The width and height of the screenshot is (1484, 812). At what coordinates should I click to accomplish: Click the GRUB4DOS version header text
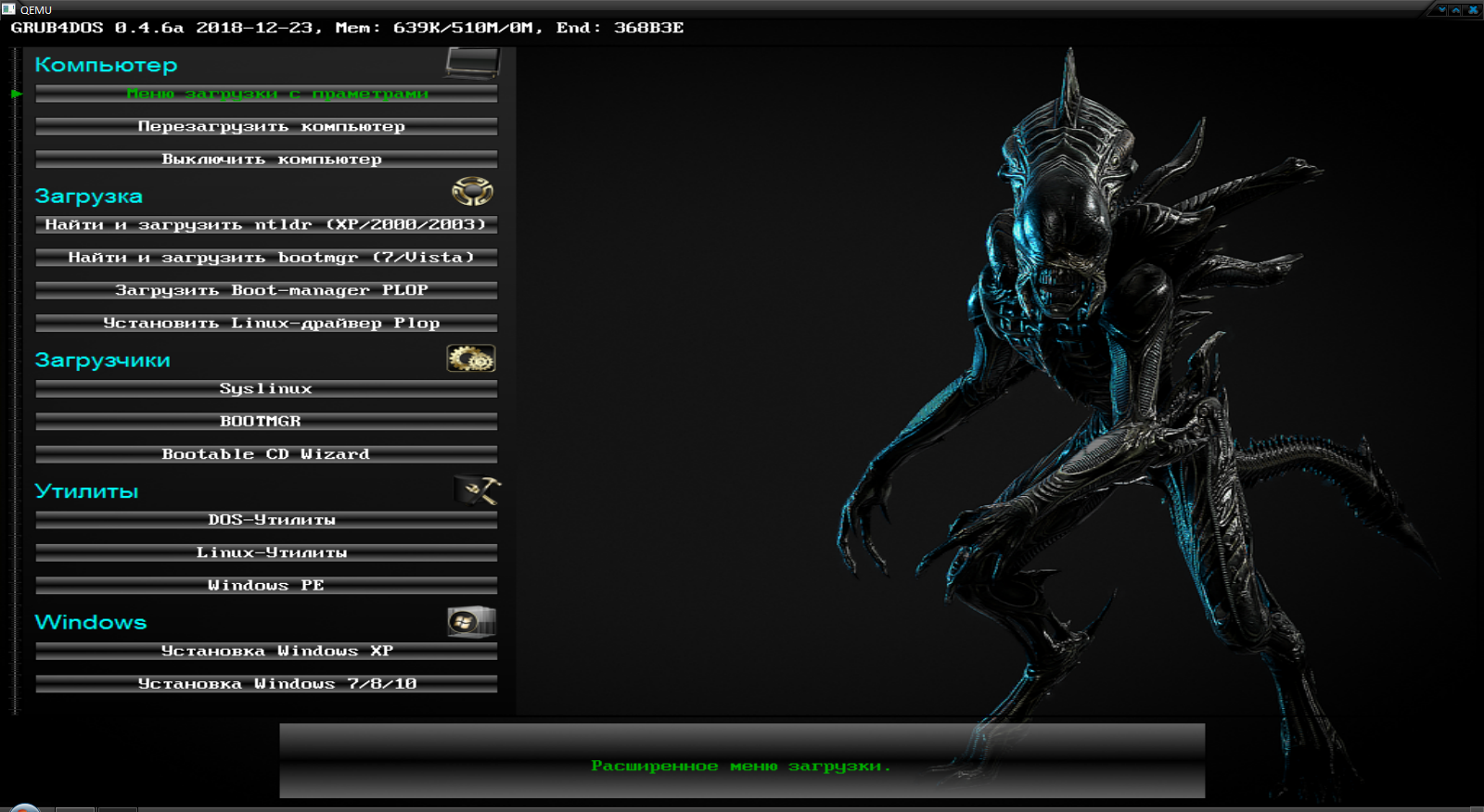click(347, 28)
